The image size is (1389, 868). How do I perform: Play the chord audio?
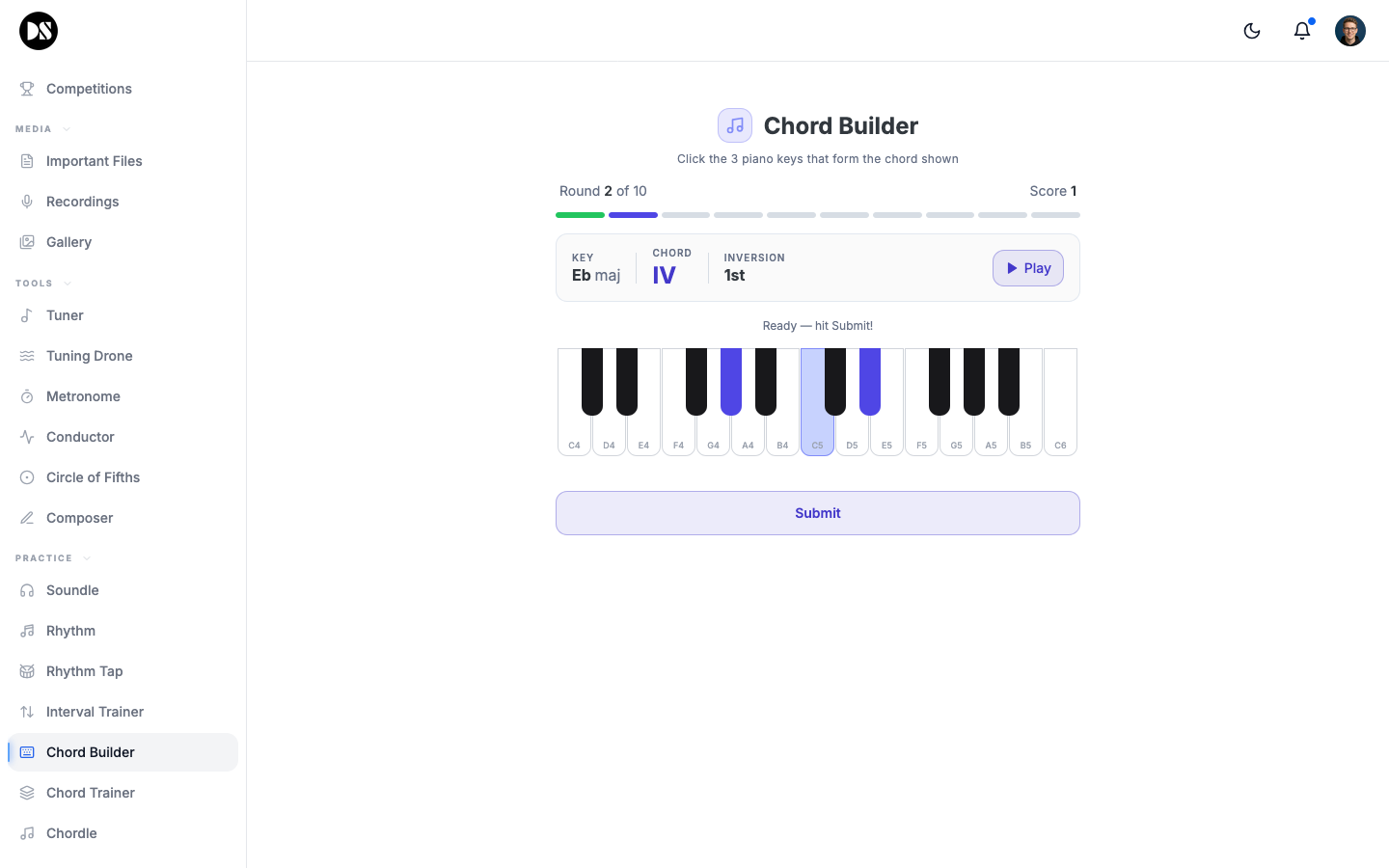coord(1027,268)
